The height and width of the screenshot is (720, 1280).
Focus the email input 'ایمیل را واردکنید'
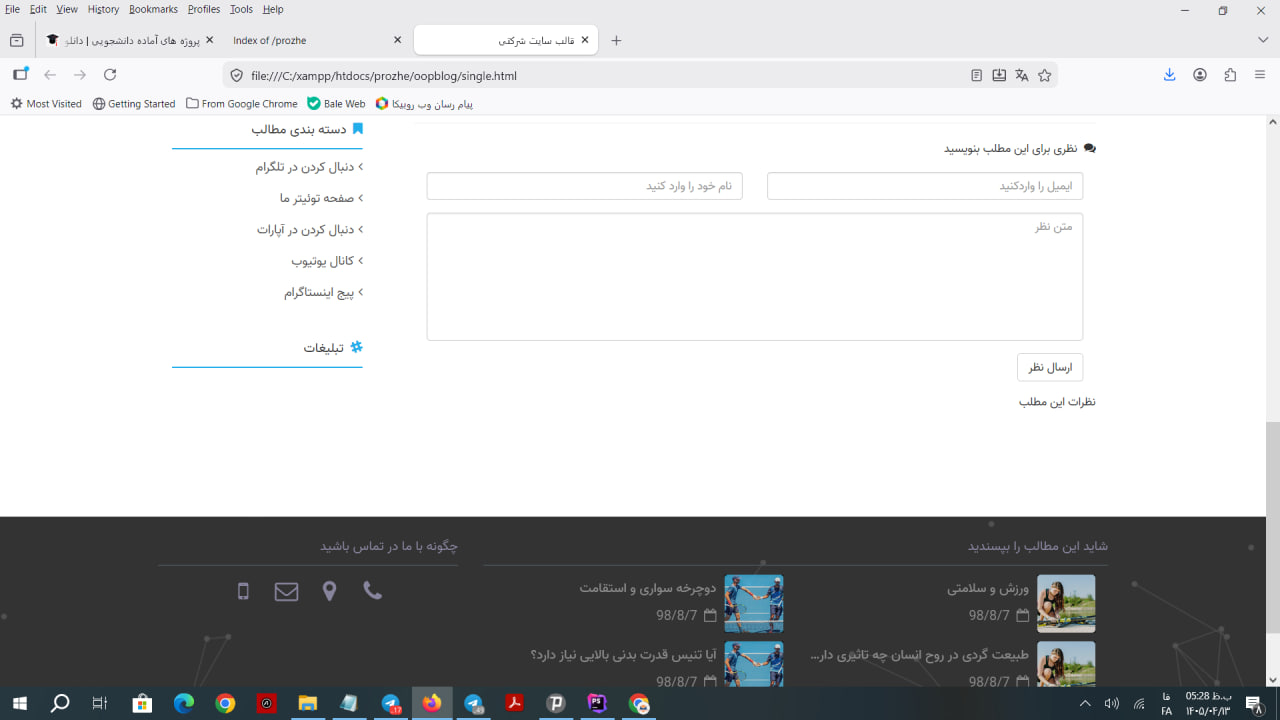pyautogui.click(x=925, y=186)
